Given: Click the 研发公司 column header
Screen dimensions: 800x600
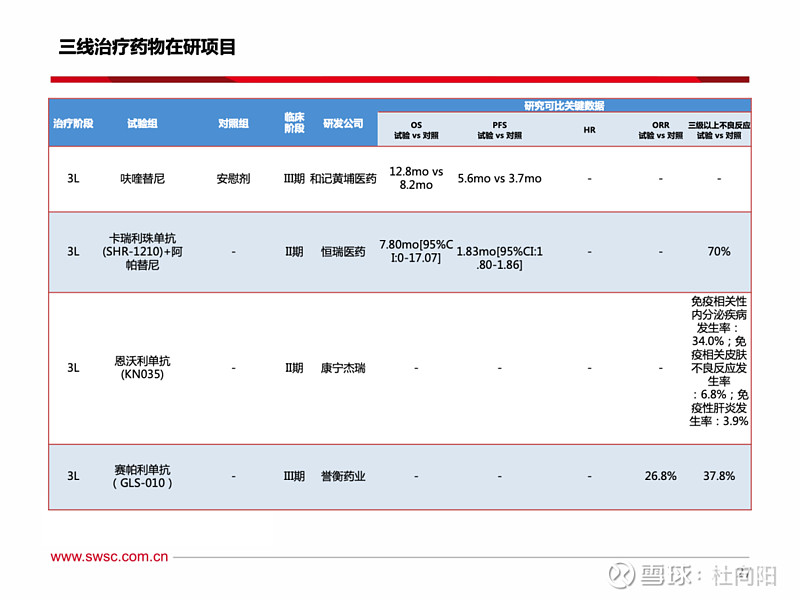Looking at the screenshot, I should pos(343,123).
